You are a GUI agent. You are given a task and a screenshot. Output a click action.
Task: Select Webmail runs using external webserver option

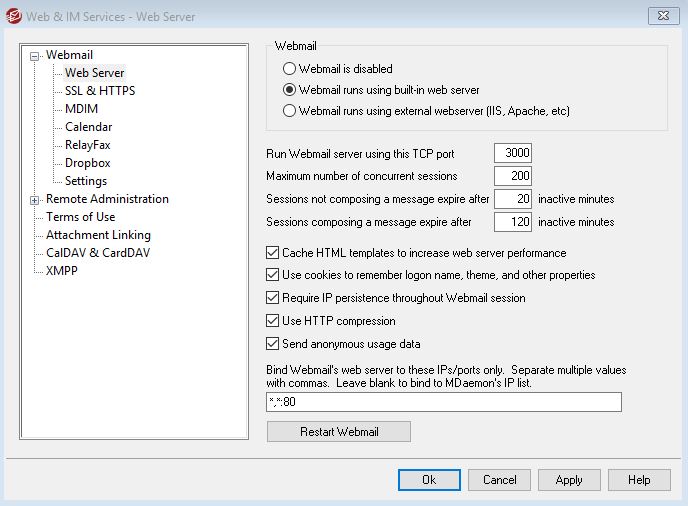pos(289,111)
